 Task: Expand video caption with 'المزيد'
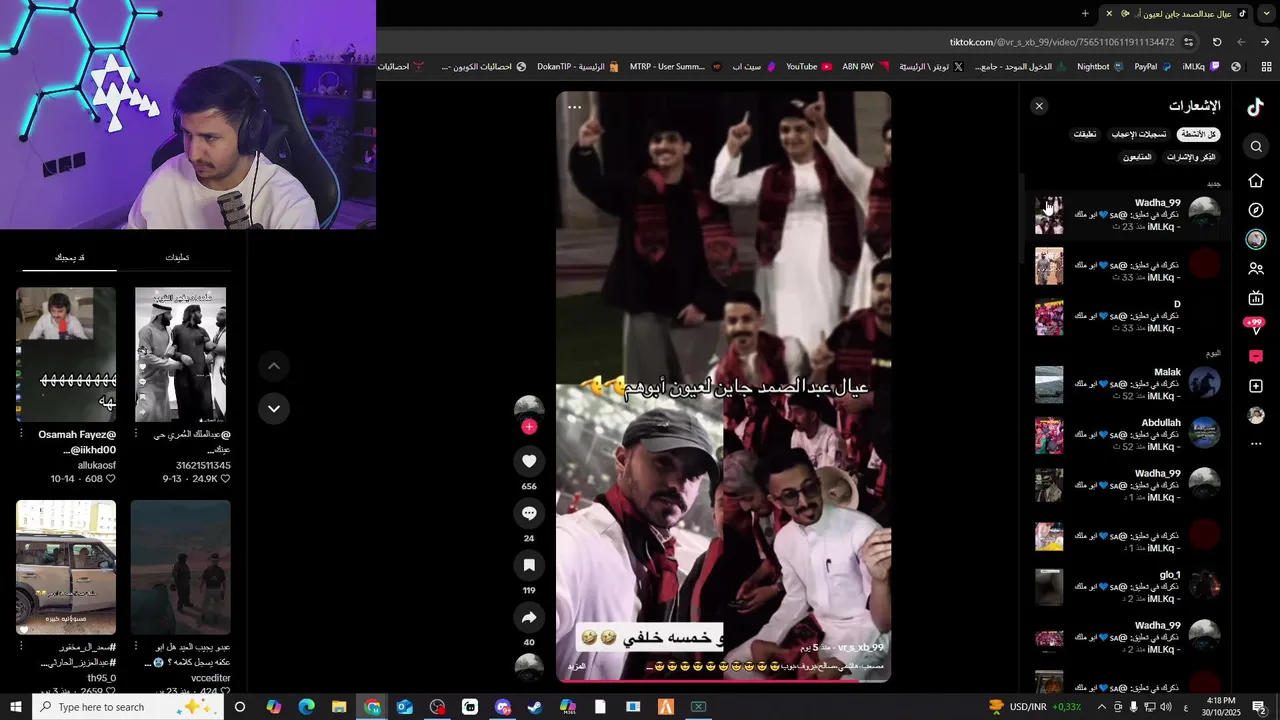point(576,667)
